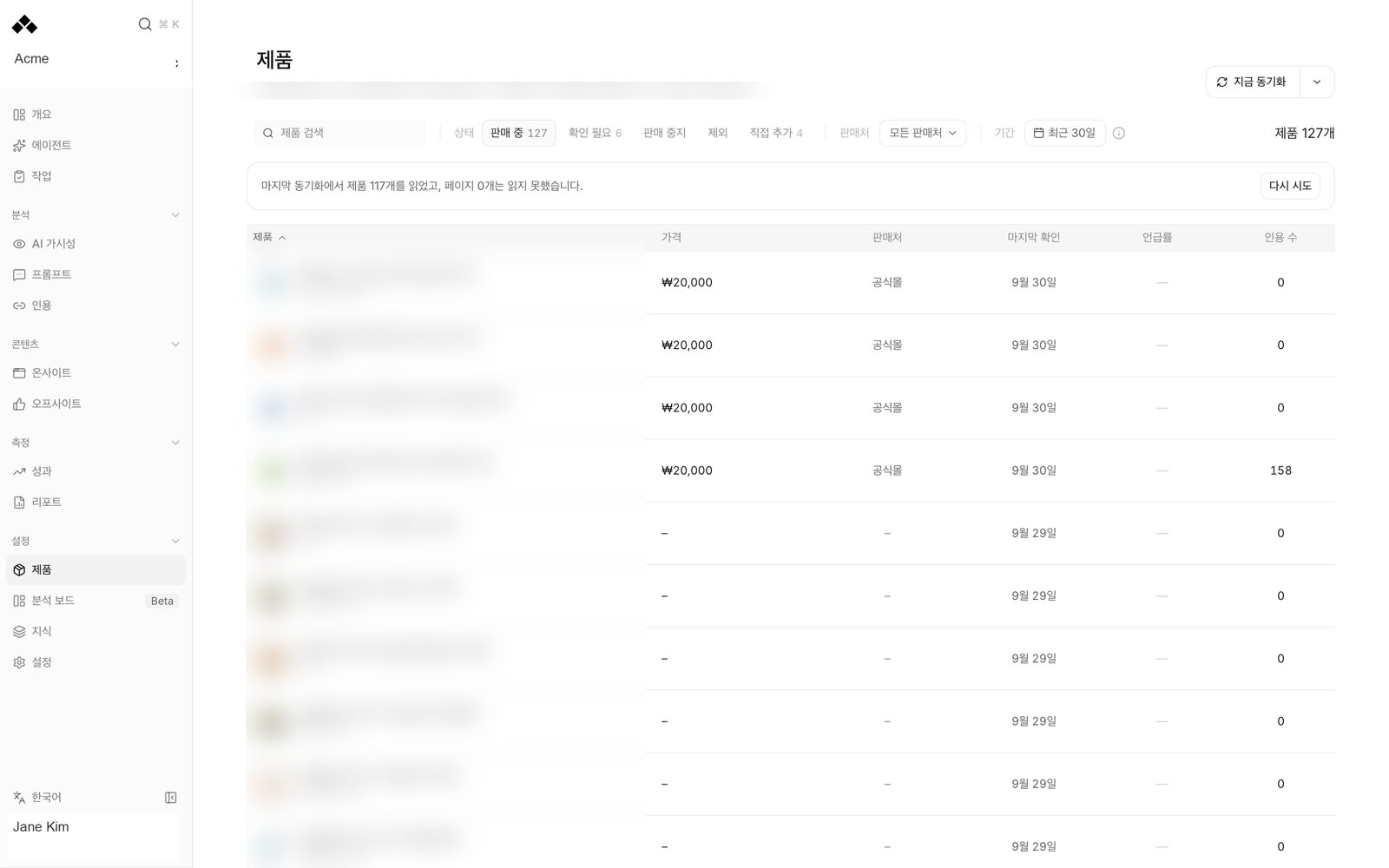Click the Acme diamond logo

tap(24, 24)
